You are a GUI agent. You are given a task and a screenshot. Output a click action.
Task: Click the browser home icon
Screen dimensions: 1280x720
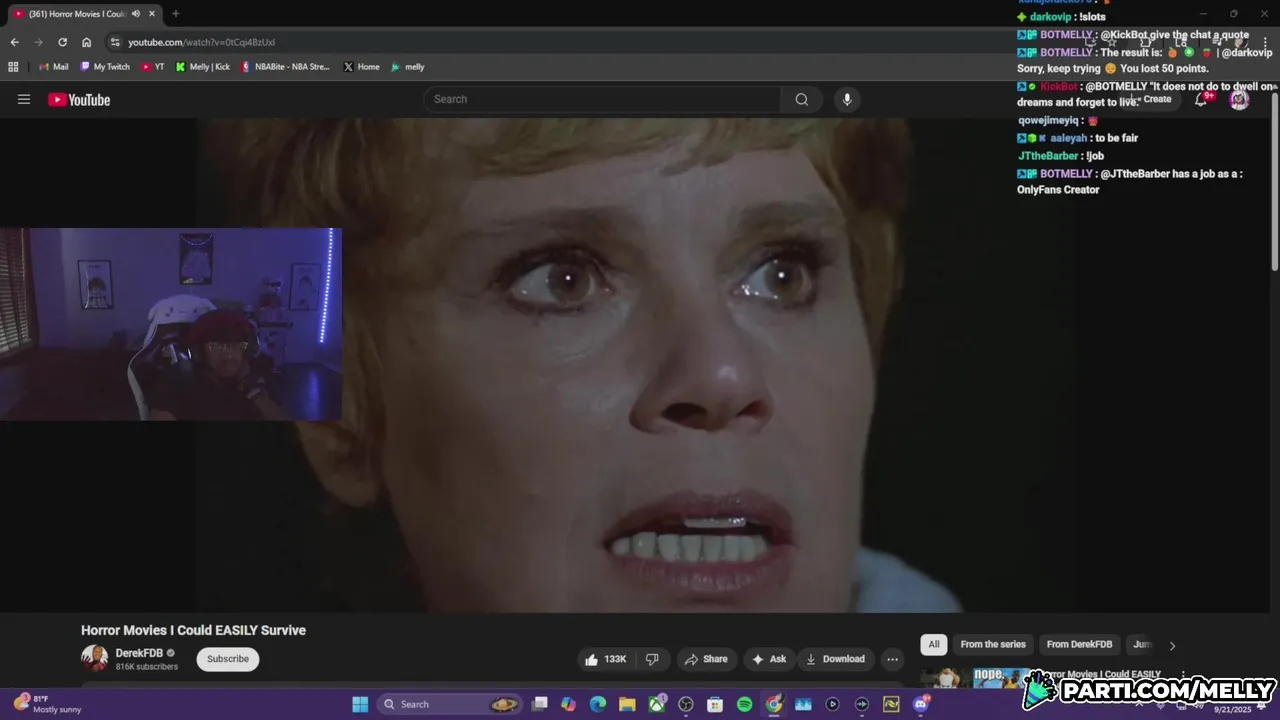[87, 42]
